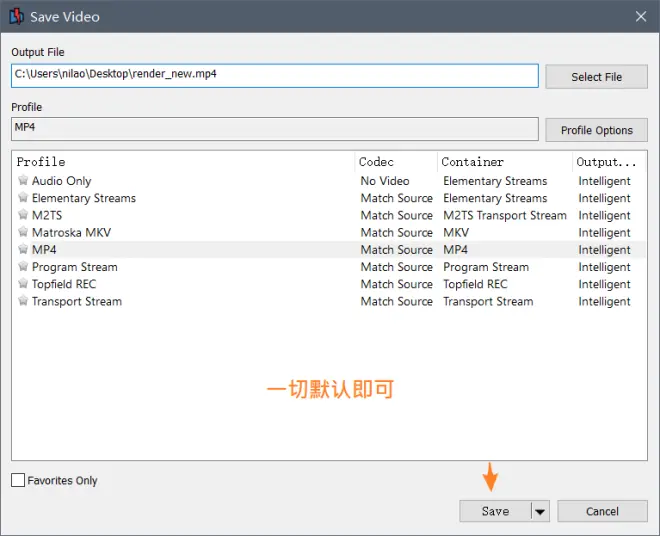Click Intelligent in the Audio Only row
Viewport: 660px width, 536px height.
pos(604,181)
